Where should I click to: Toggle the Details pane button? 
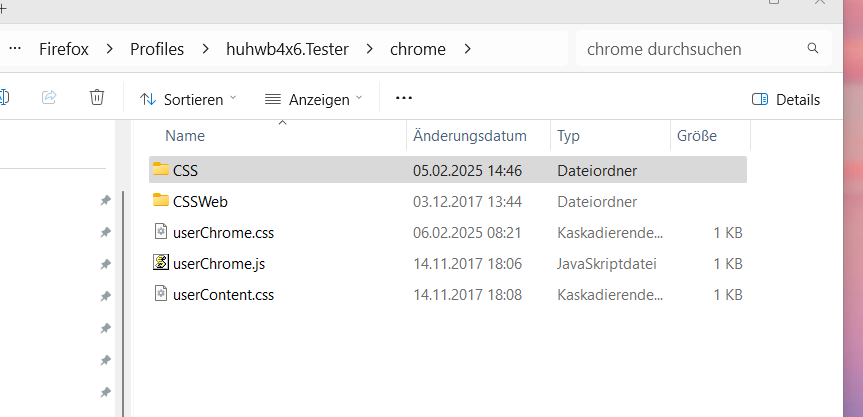[x=786, y=99]
